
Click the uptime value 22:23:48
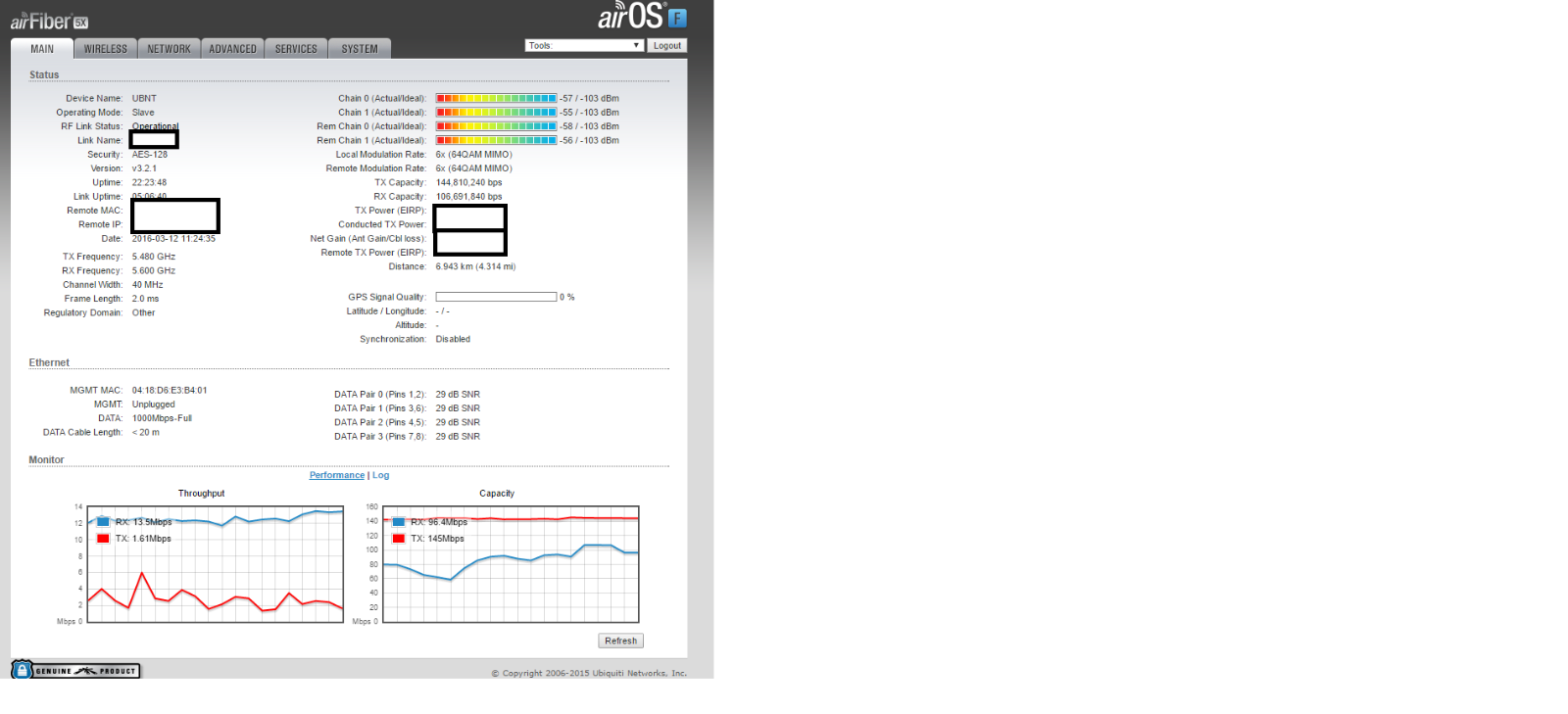150,182
